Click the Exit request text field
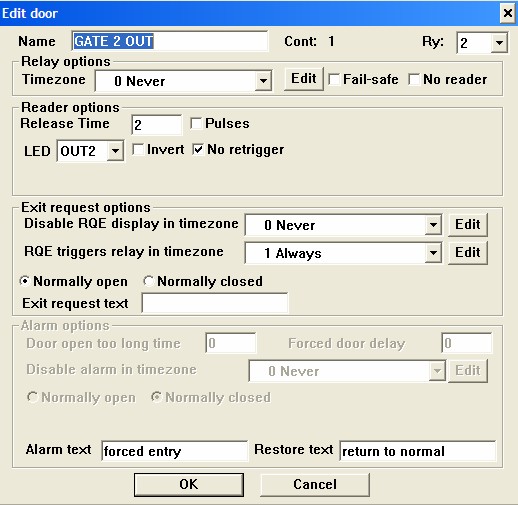Image resolution: width=518 pixels, height=505 pixels. click(x=215, y=303)
